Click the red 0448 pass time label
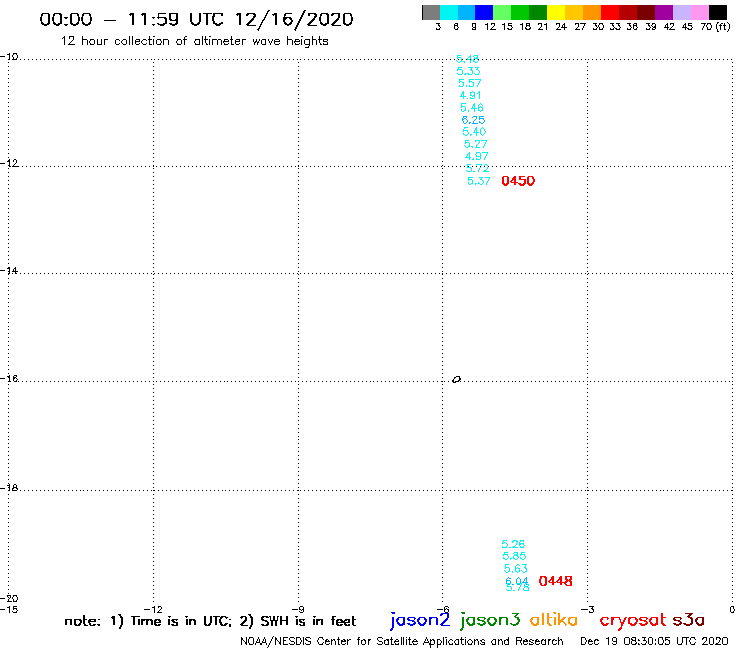The height and width of the screenshot is (650, 740). coord(555,581)
